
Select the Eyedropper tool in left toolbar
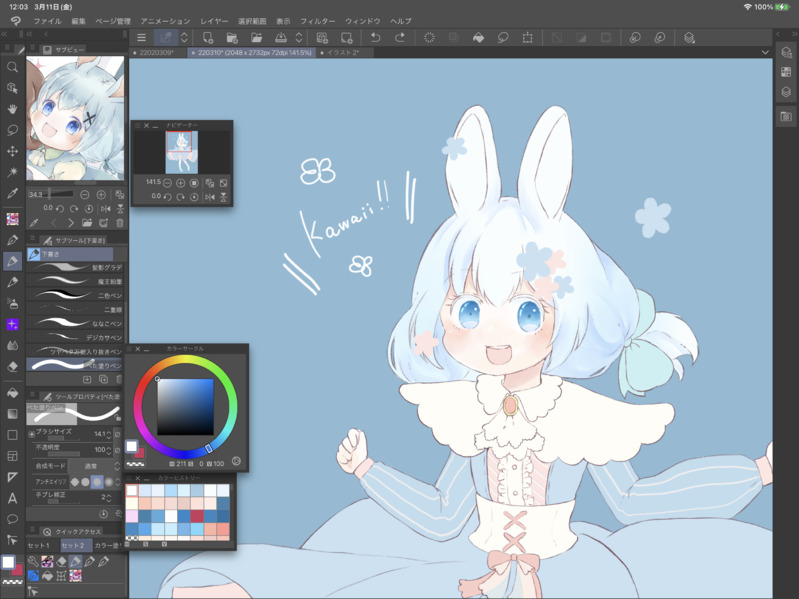[x=12, y=193]
